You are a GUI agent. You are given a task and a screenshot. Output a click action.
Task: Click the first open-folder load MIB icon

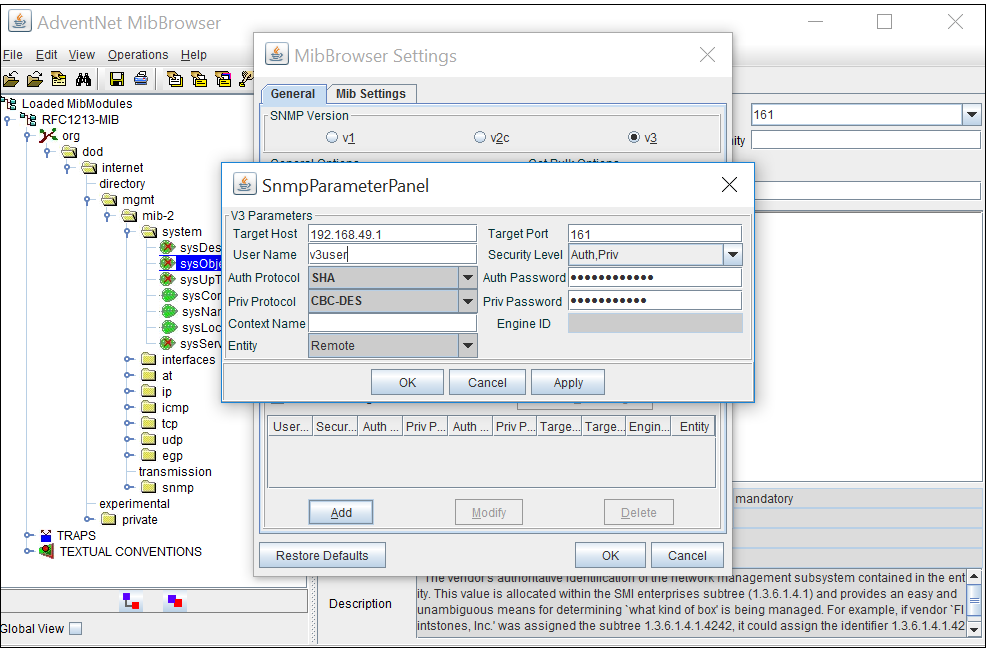point(11,79)
